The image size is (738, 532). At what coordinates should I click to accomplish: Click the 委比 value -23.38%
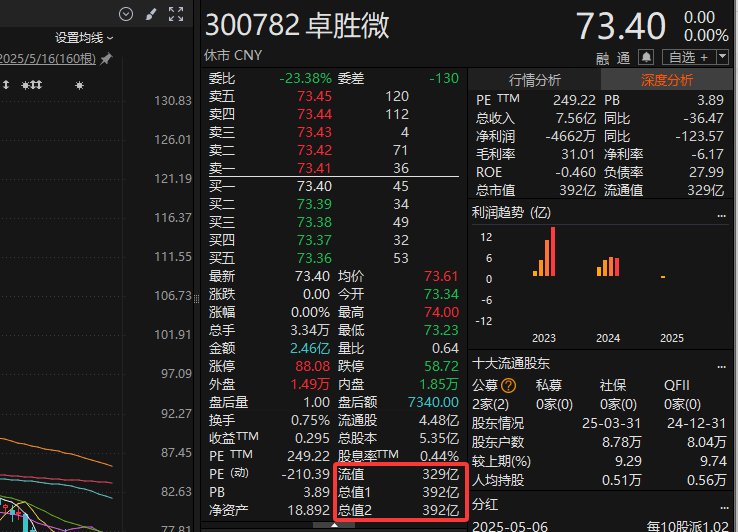coord(305,79)
